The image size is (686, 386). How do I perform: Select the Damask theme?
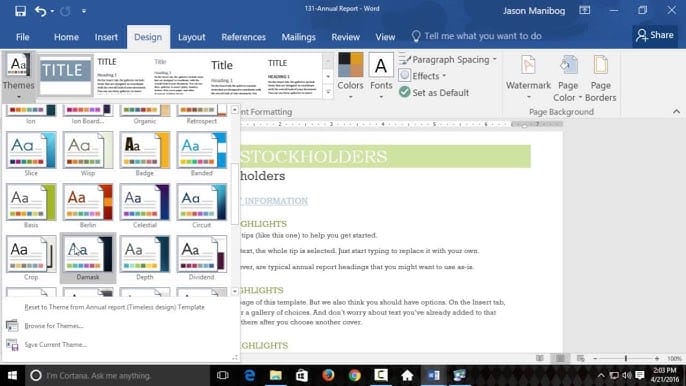[x=88, y=258]
